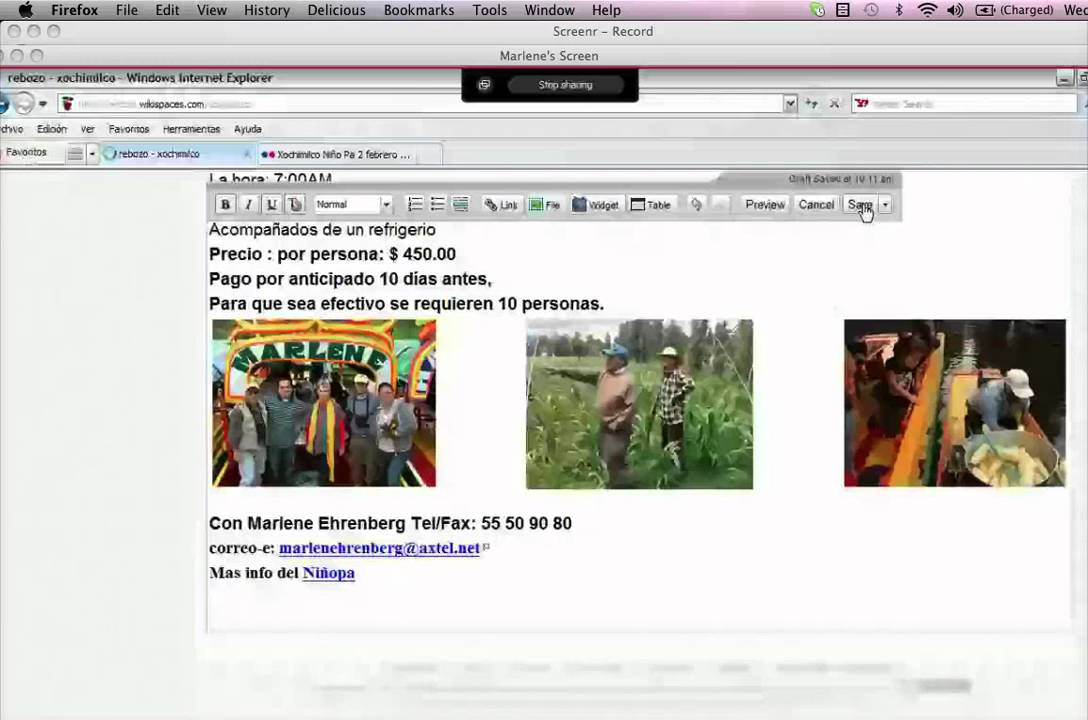Image resolution: width=1088 pixels, height=720 pixels.
Task: Click the Preview button
Action: (x=765, y=205)
